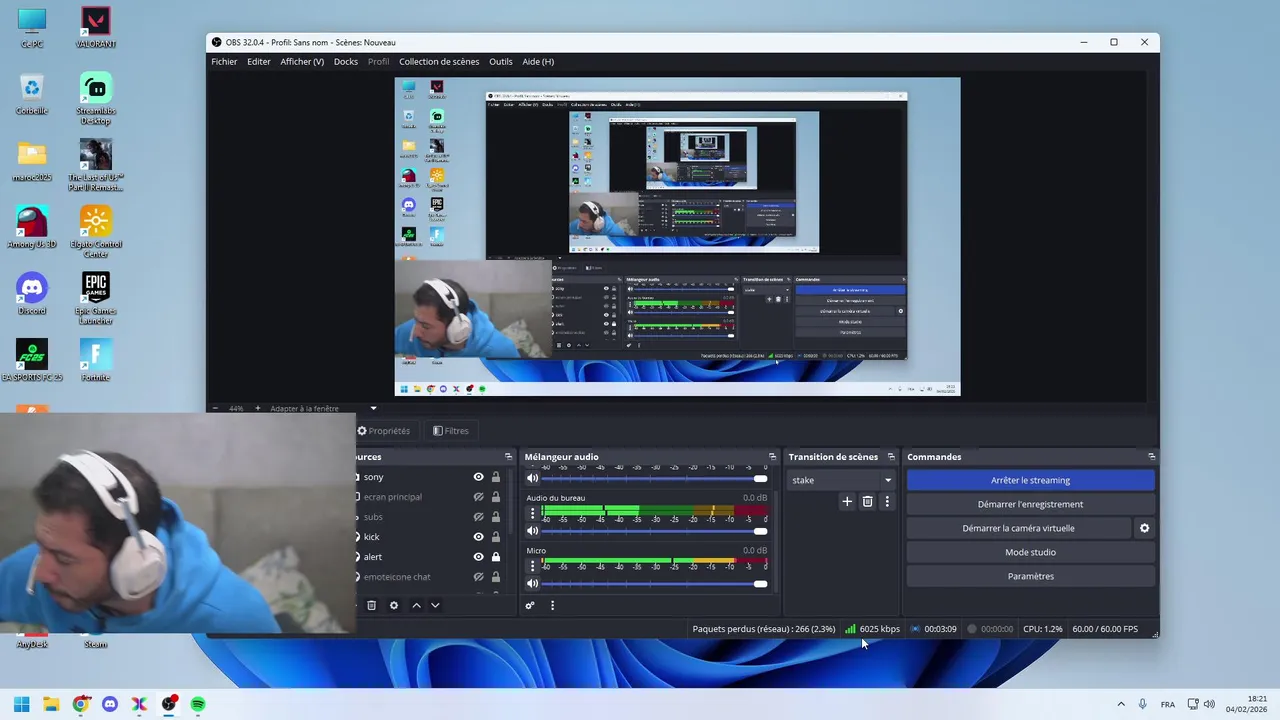This screenshot has width=1280, height=720.
Task: Show the ecran principal source
Action: click(478, 497)
